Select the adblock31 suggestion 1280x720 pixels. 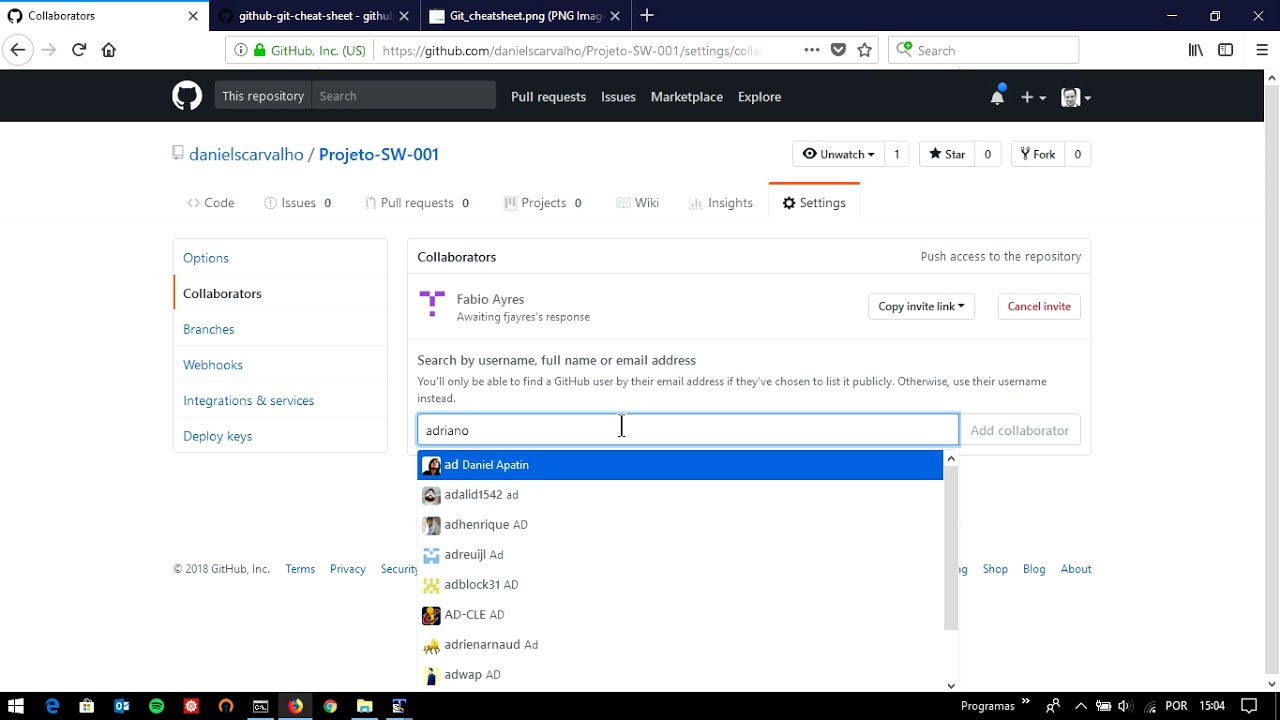[680, 585]
